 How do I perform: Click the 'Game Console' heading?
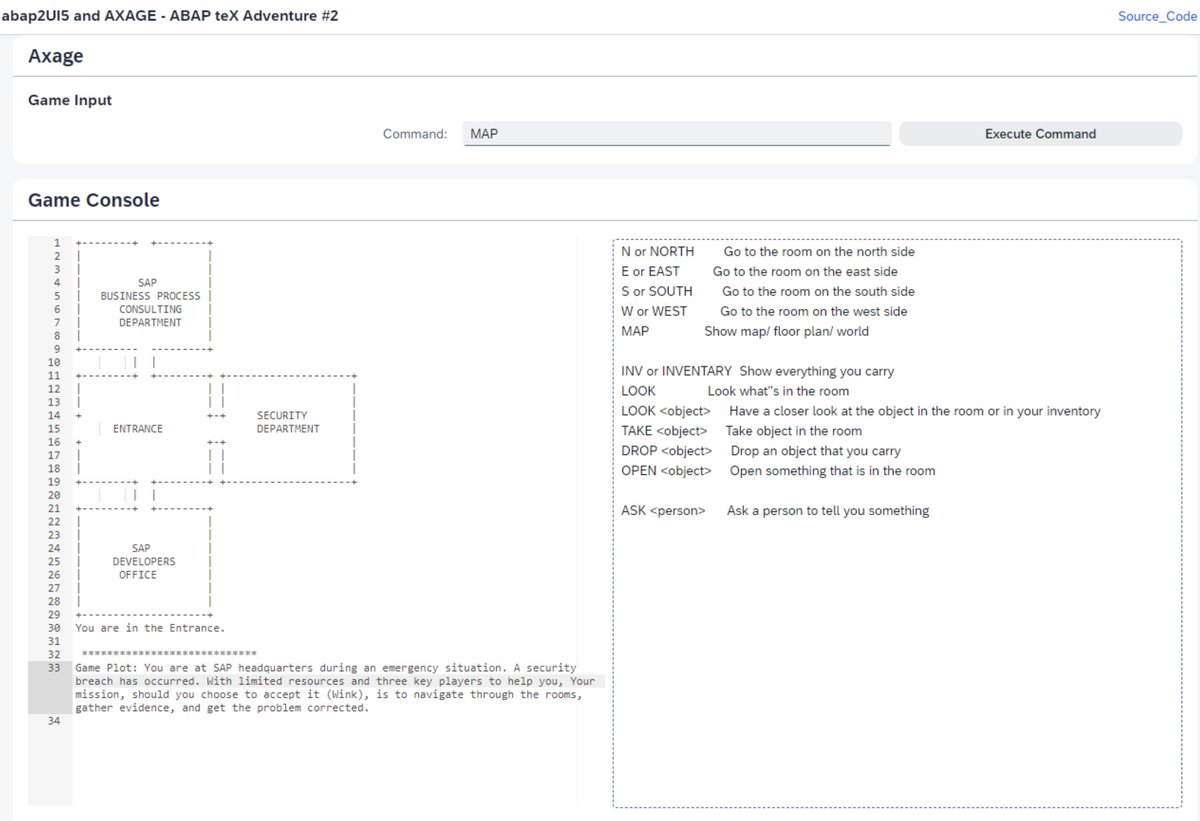pyautogui.click(x=94, y=200)
